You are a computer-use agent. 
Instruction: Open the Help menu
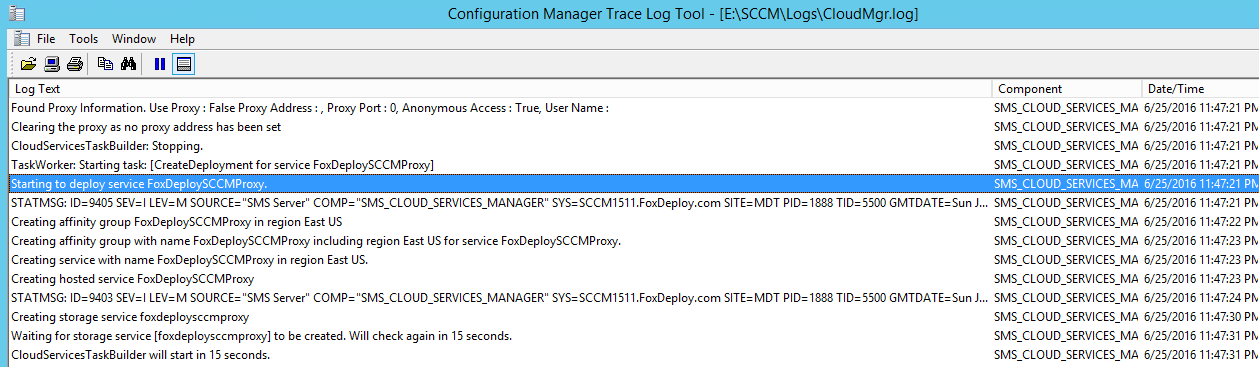point(182,39)
